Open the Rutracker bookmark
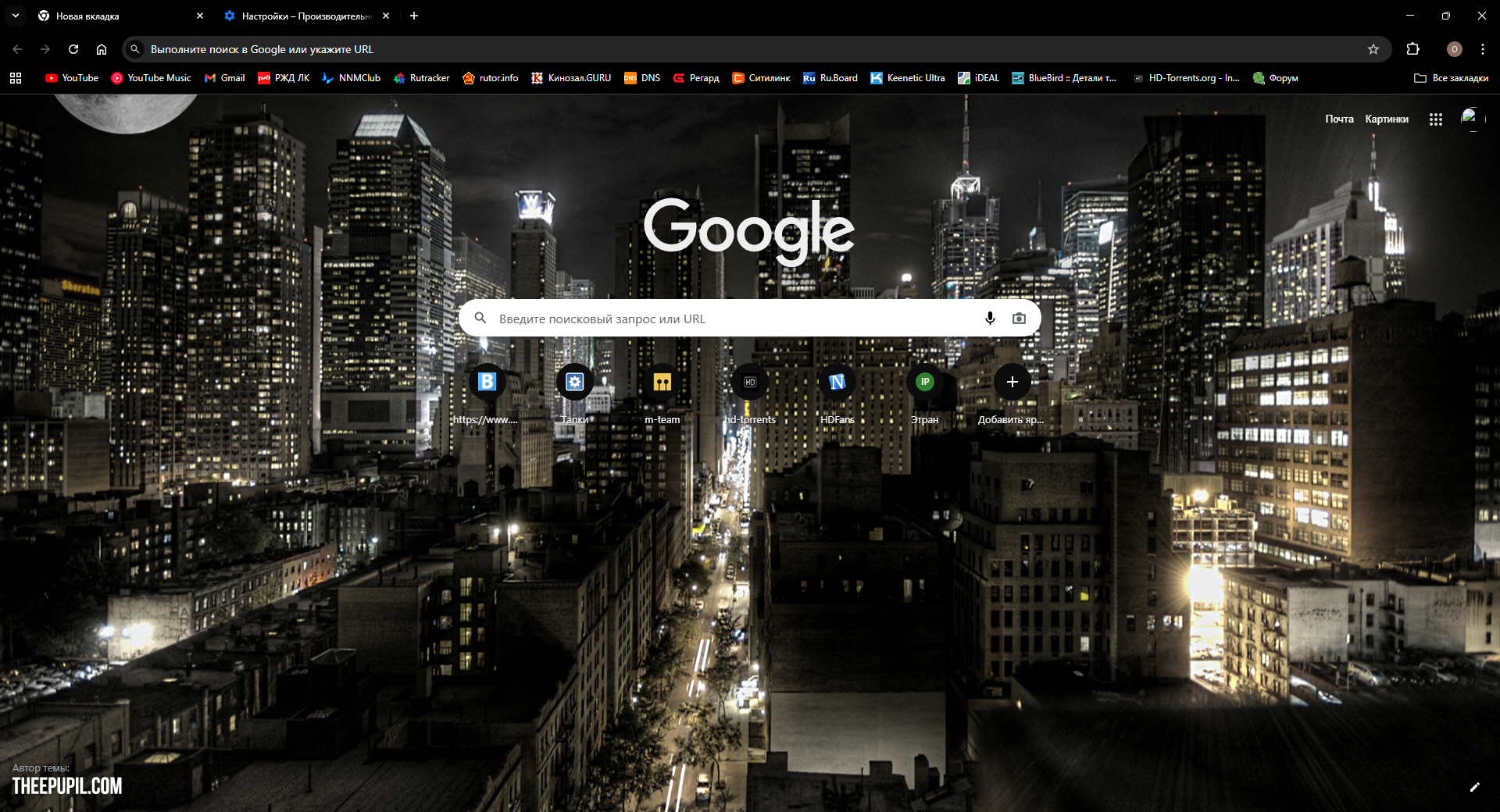The image size is (1500, 812). [x=421, y=78]
